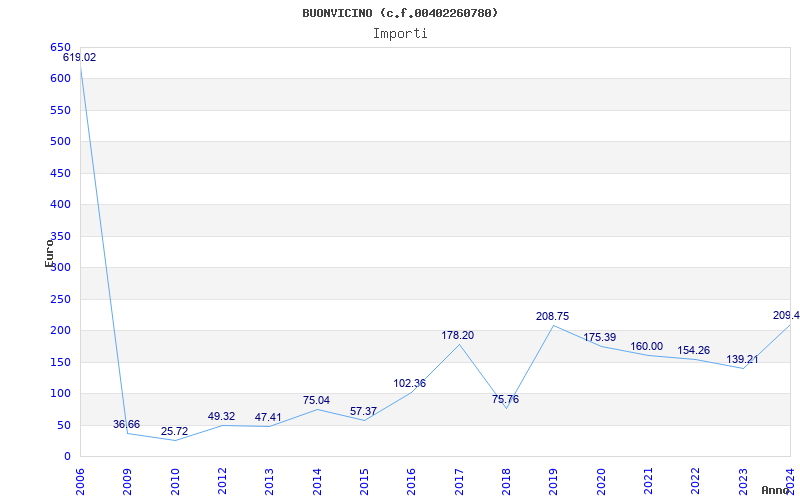Select the 619.02 data label
The image size is (800, 500).
click(x=80, y=58)
